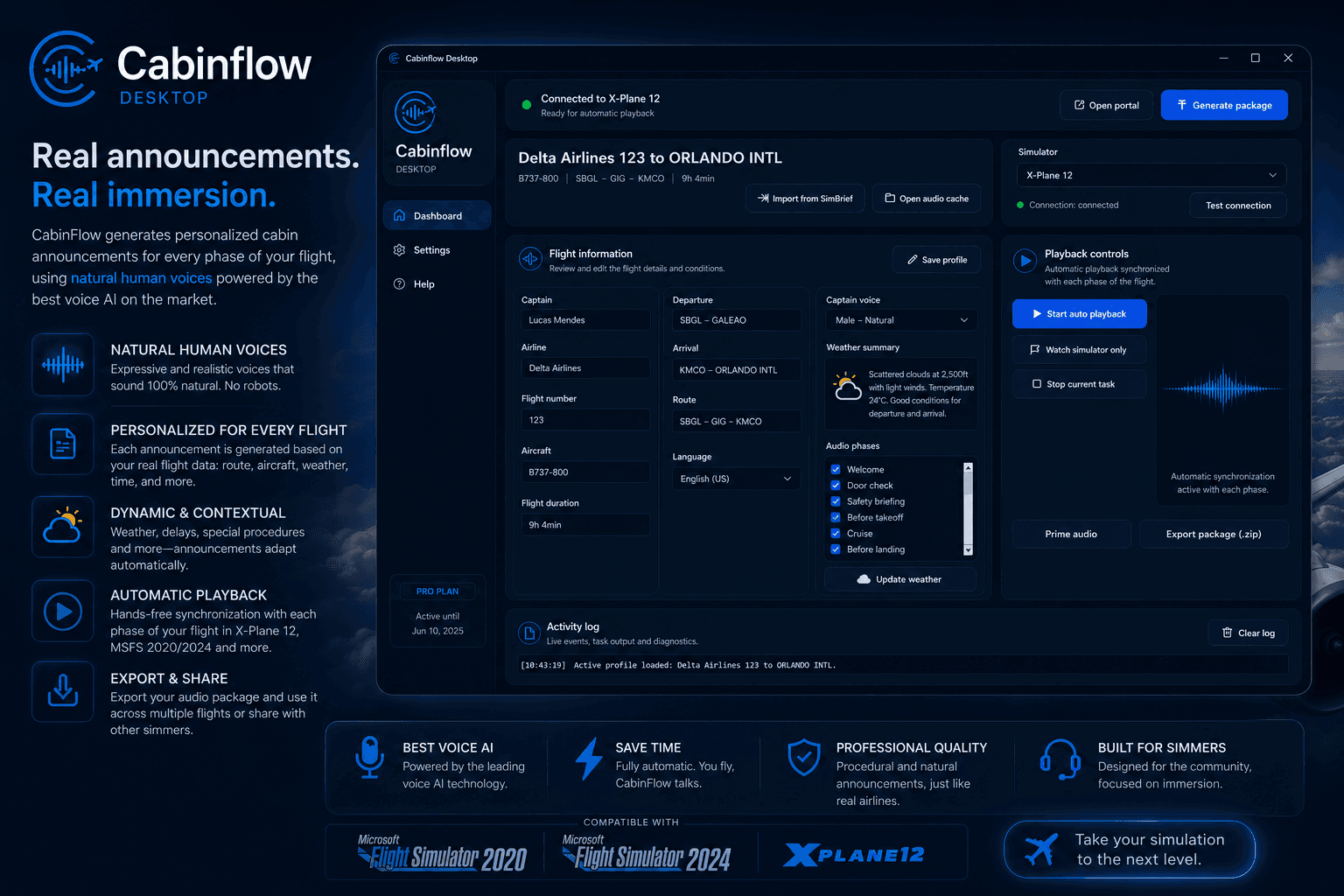Open the Captain voice Male – Natural dropdown

(x=901, y=320)
